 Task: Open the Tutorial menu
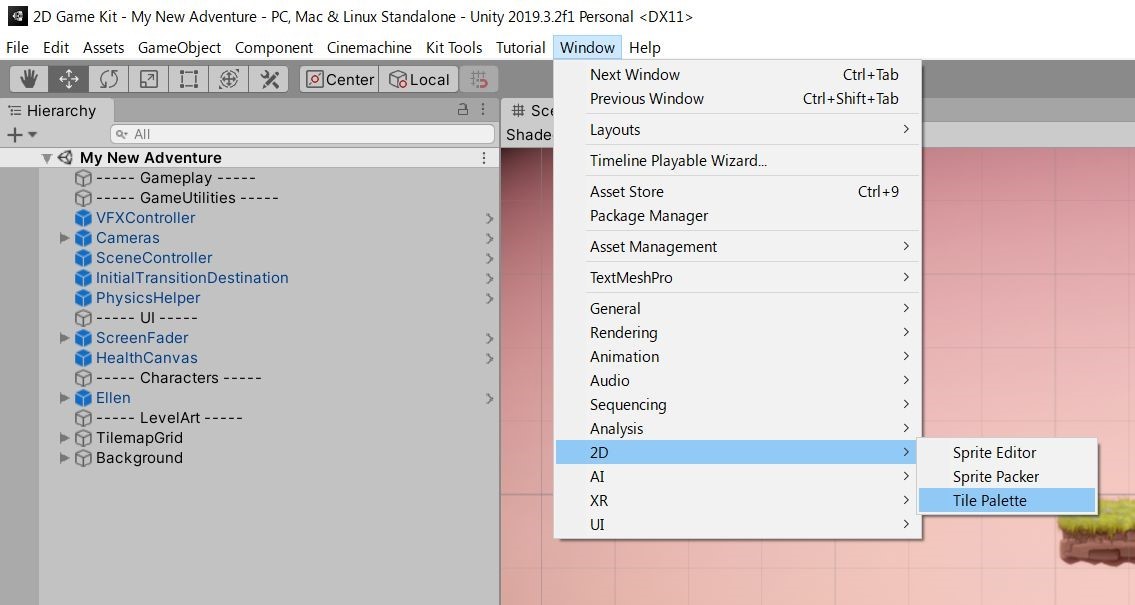(520, 48)
